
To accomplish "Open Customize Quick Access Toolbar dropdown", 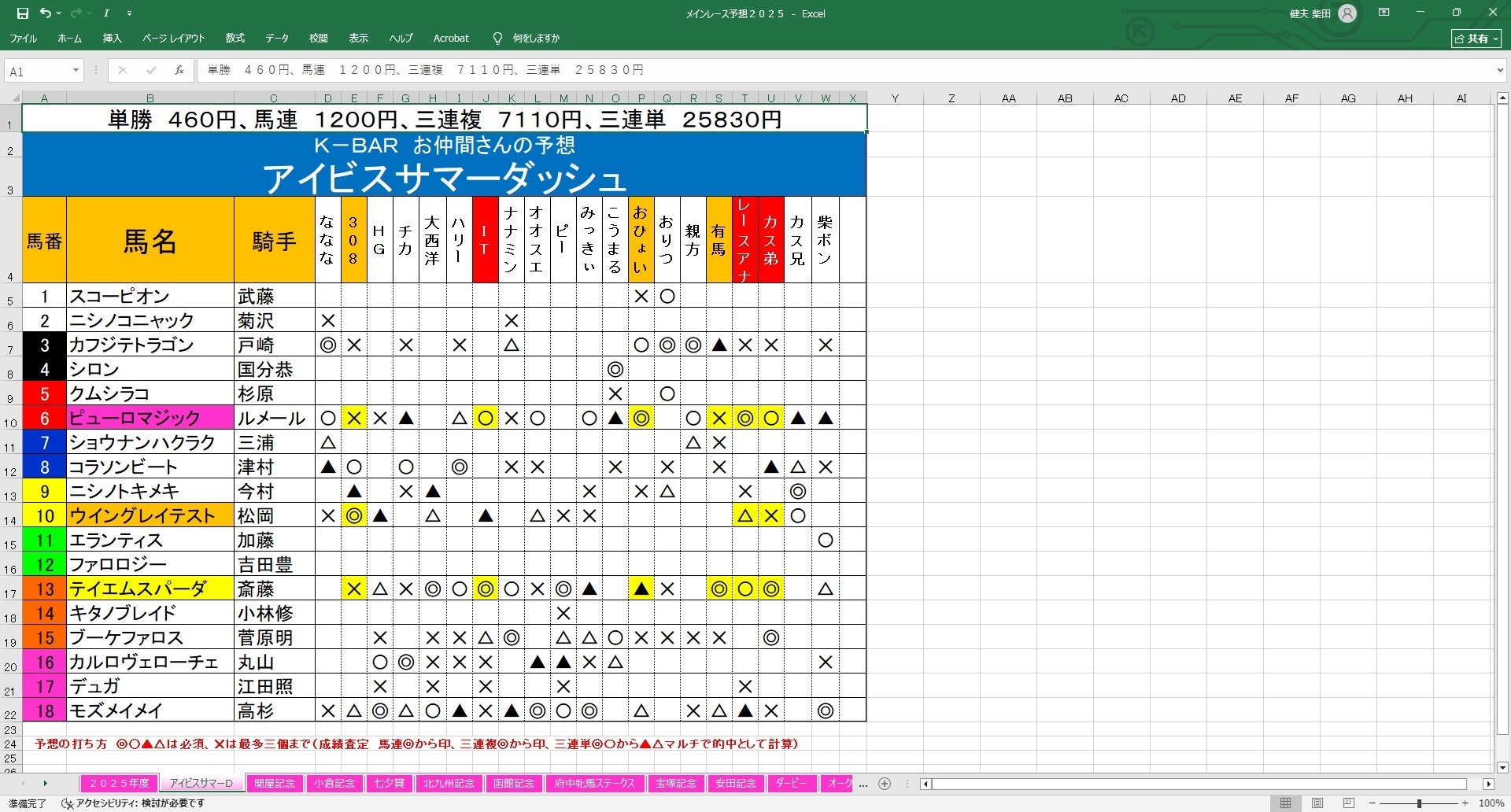I will [129, 13].
